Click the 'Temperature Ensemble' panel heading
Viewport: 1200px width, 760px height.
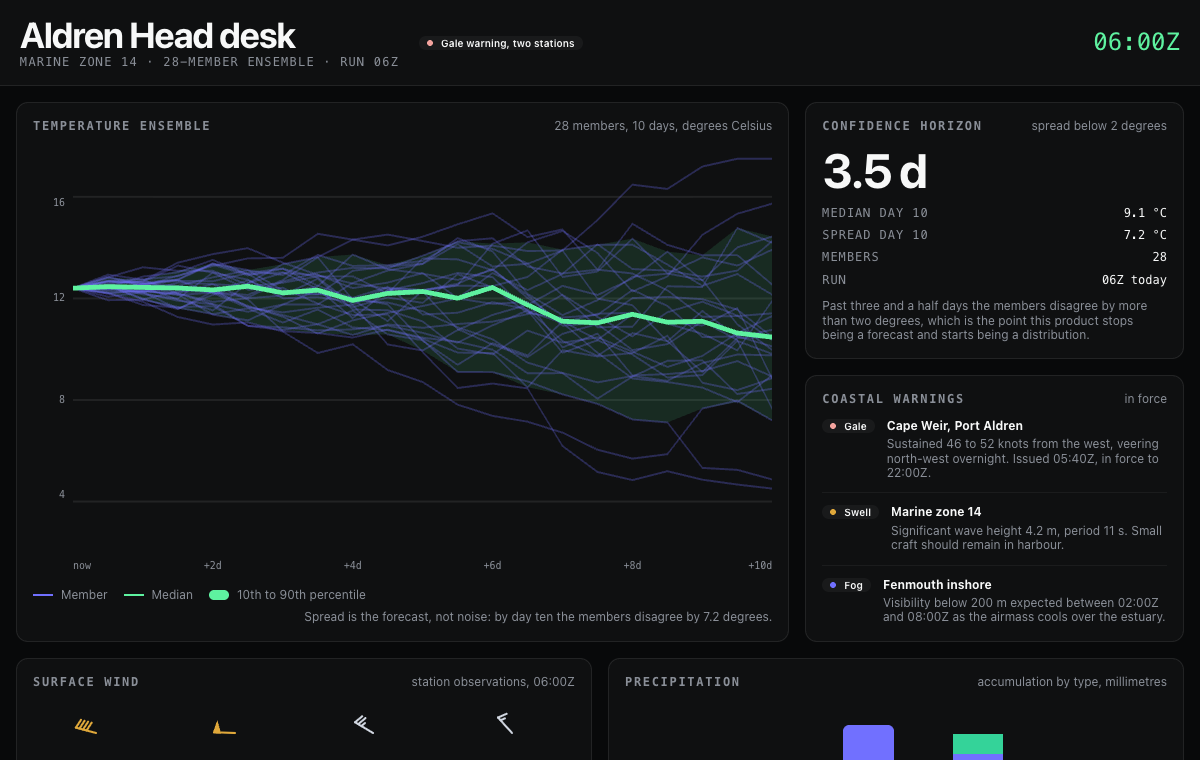tap(122, 126)
